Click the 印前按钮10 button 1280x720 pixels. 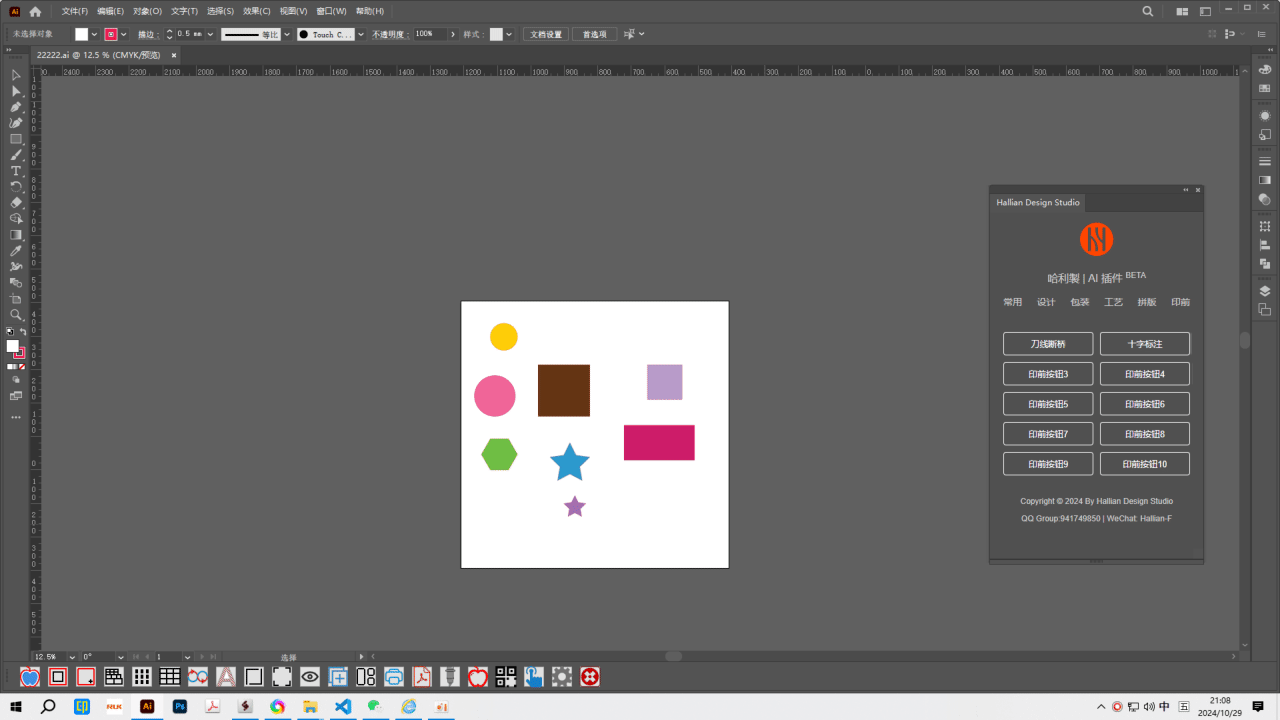(1145, 464)
